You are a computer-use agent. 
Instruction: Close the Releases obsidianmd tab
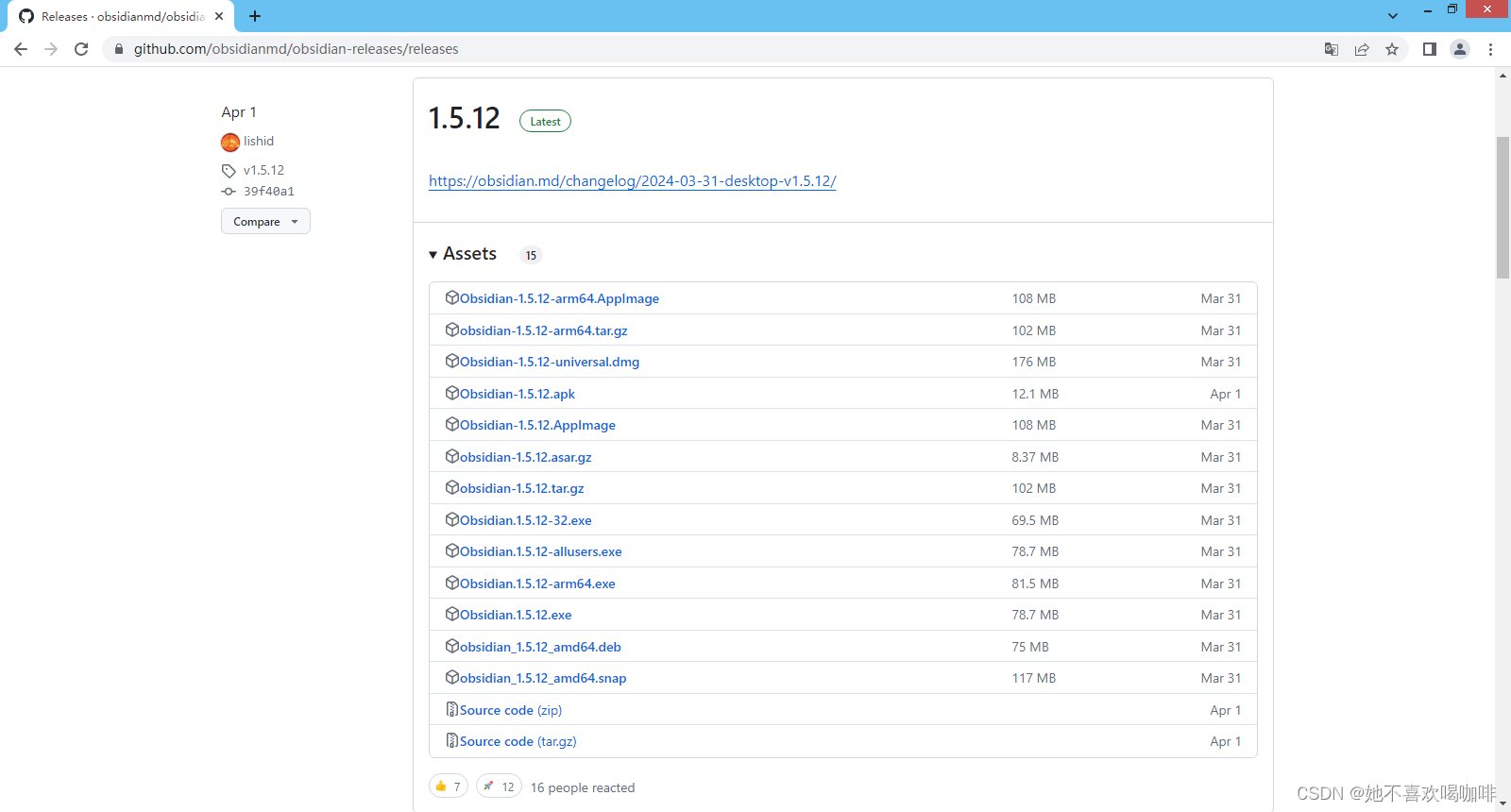click(x=219, y=16)
